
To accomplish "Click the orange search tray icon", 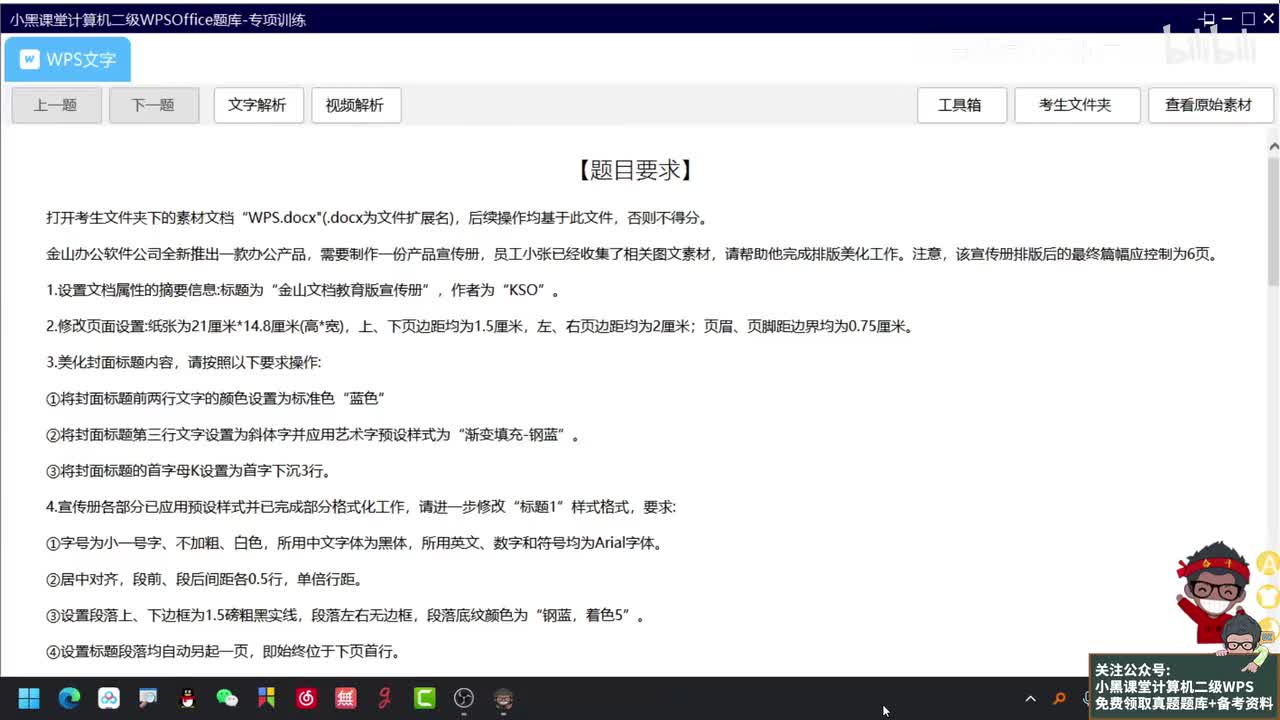I will click(1060, 698).
